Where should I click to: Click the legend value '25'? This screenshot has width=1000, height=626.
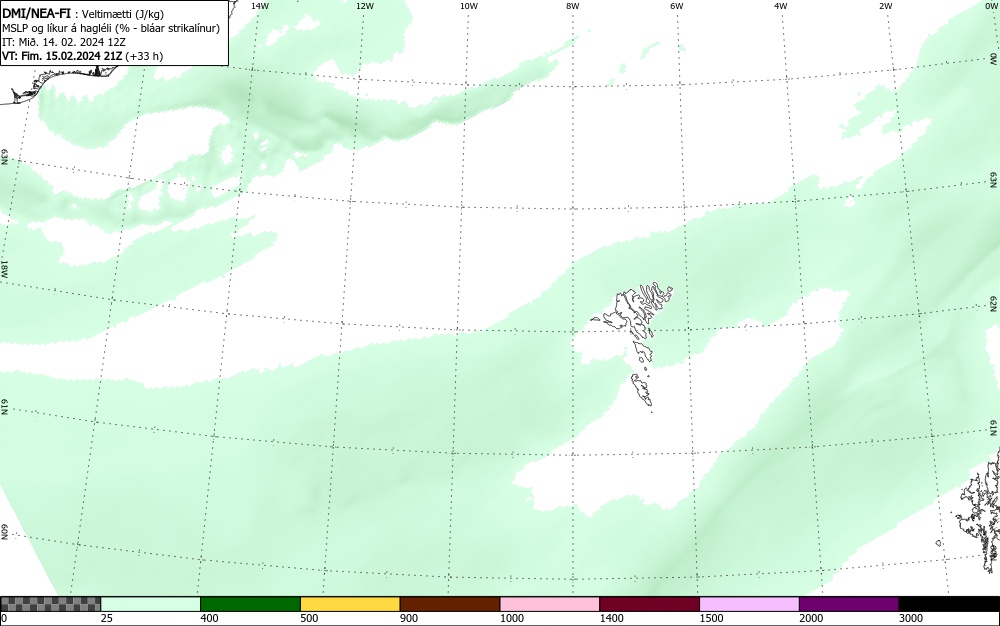107,618
